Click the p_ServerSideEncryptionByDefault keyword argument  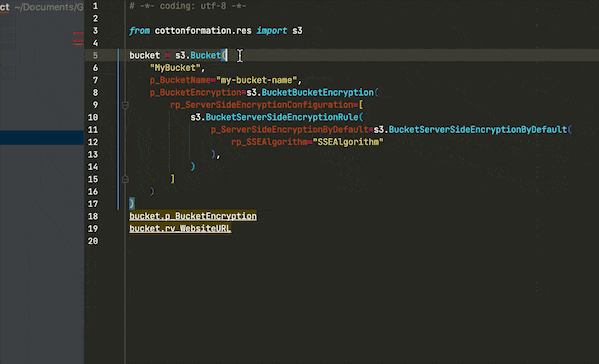click(x=290, y=129)
